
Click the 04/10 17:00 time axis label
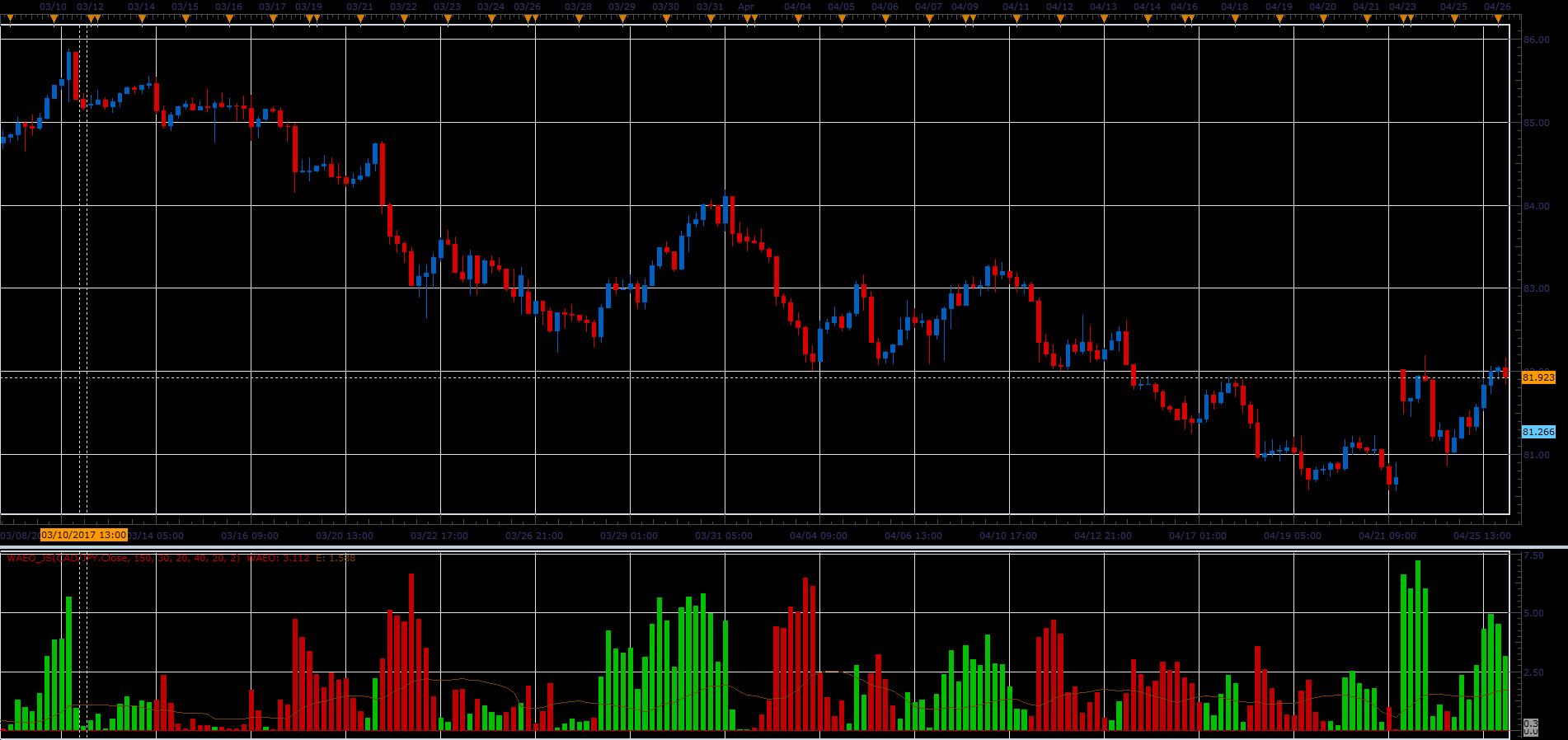coord(1008,536)
